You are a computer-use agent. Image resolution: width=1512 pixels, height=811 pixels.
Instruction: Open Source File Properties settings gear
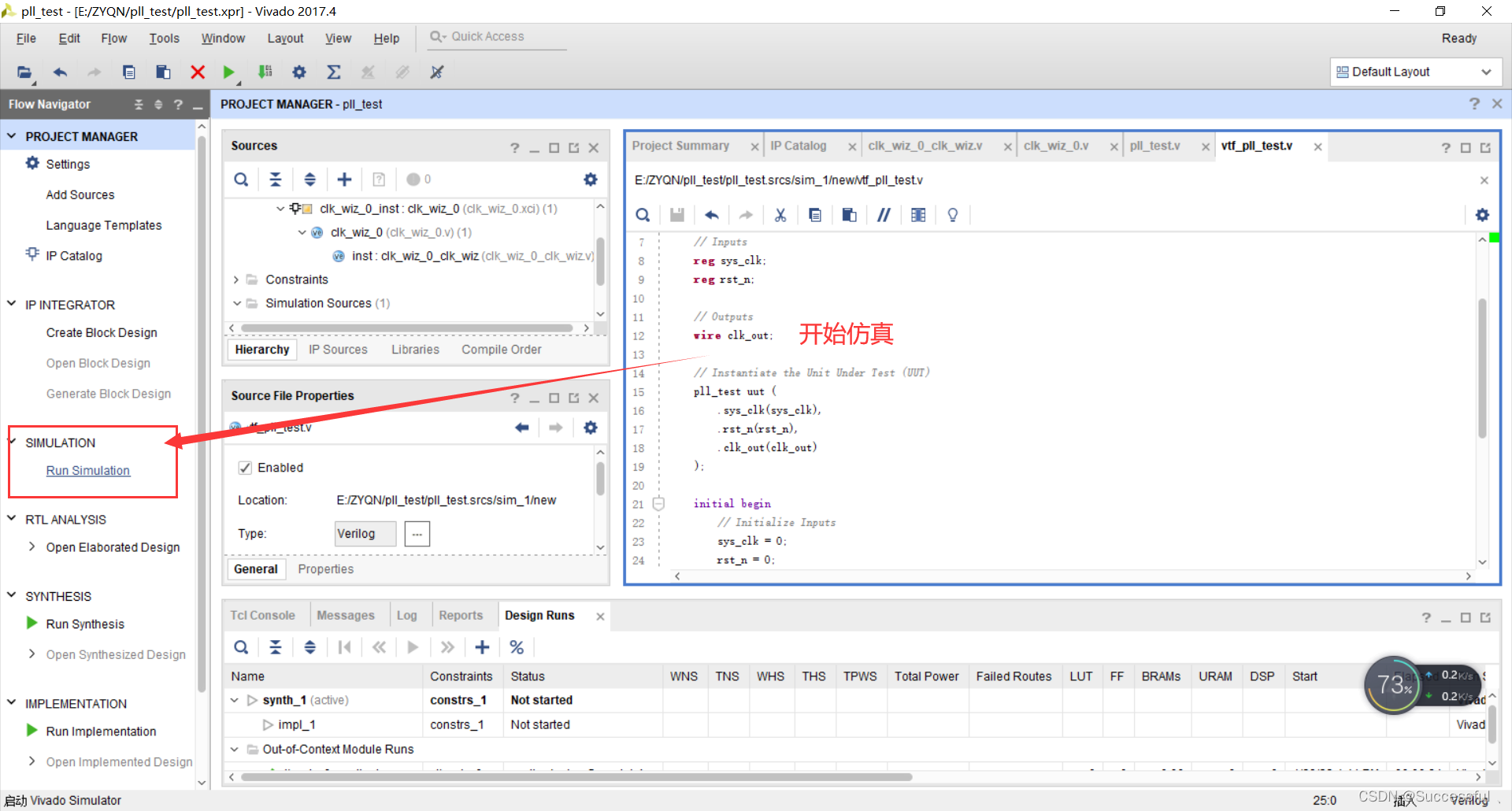(x=591, y=428)
